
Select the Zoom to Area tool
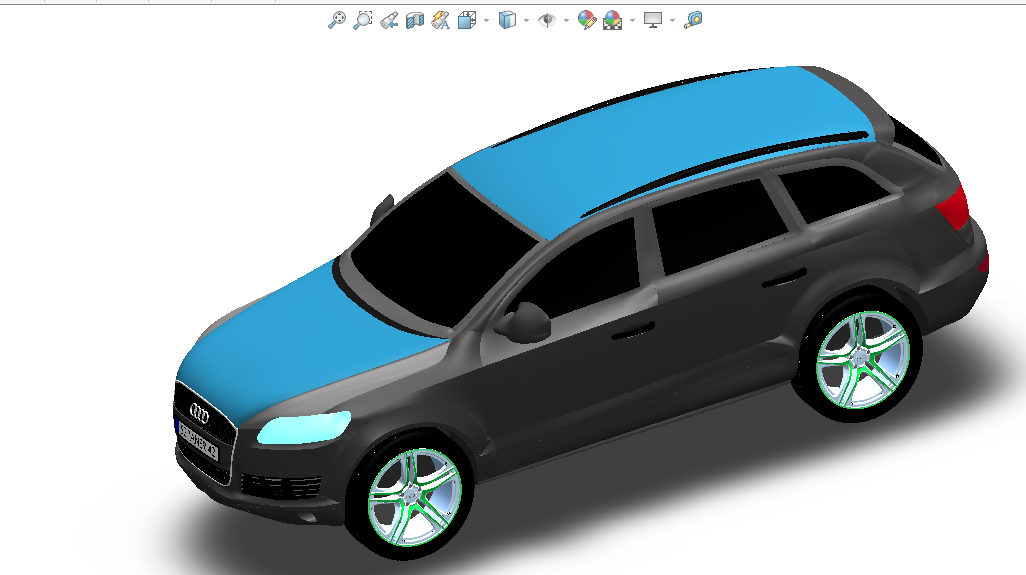(x=363, y=20)
